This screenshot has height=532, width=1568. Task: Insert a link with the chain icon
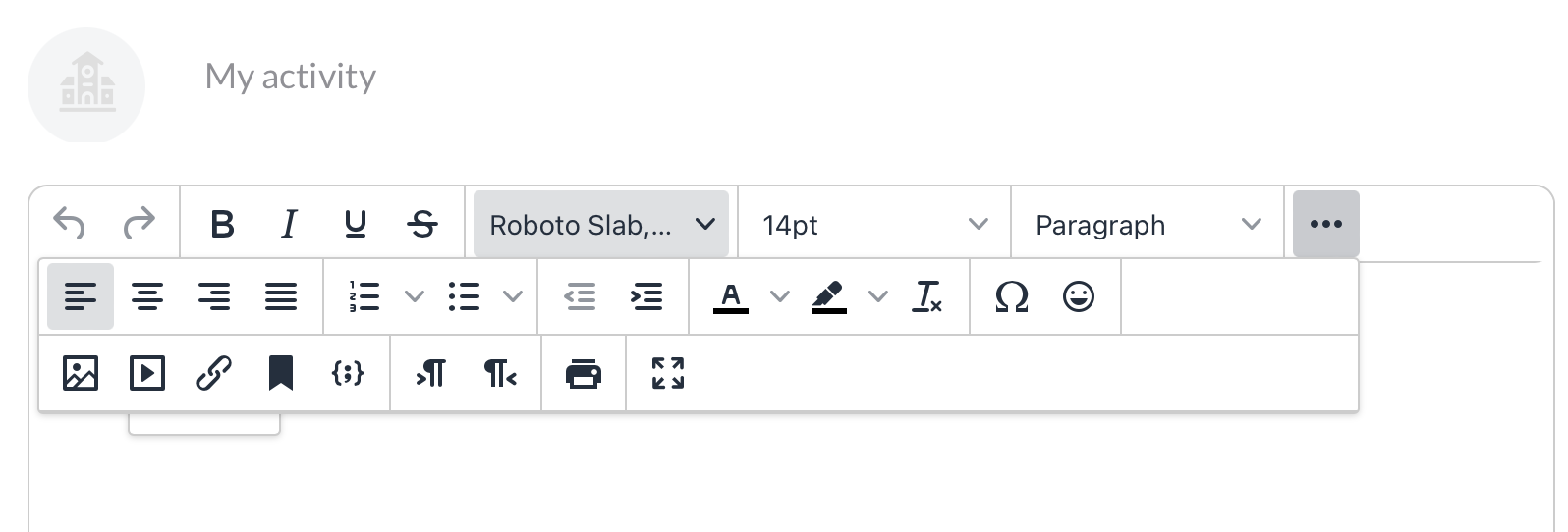[x=214, y=374]
